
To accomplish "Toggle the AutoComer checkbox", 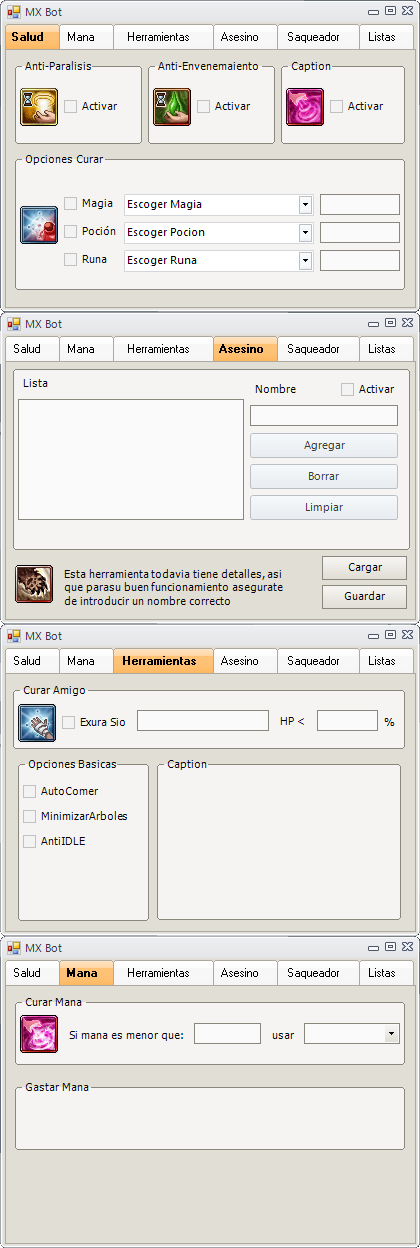I will (30, 791).
